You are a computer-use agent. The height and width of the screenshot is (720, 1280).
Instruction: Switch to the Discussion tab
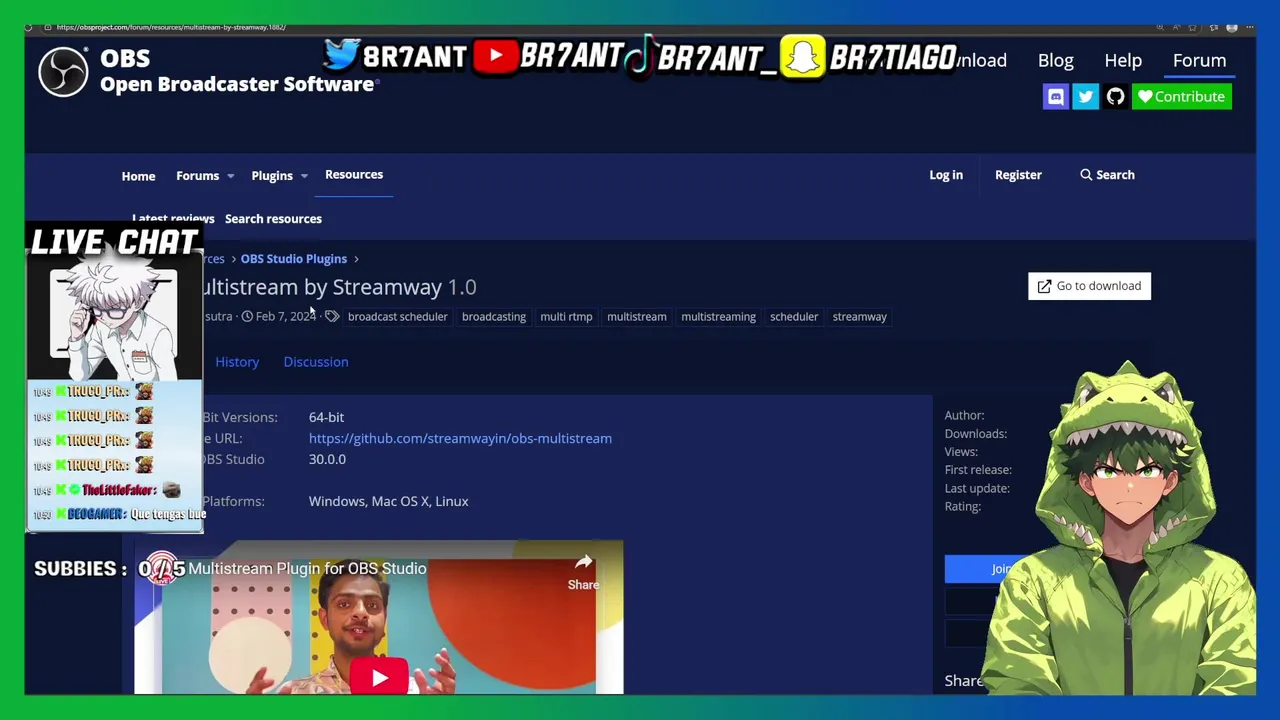316,362
